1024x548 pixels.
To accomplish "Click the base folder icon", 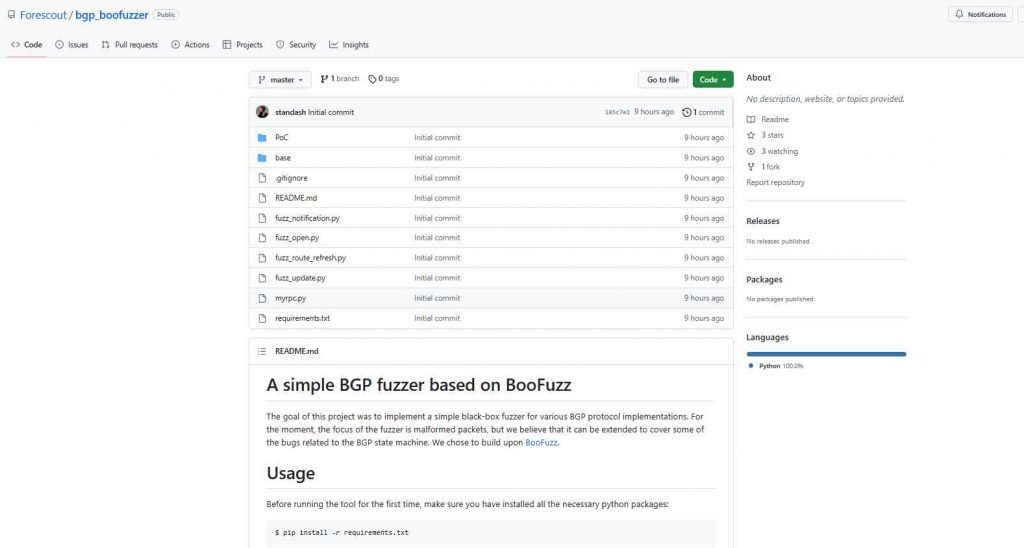I will click(262, 158).
